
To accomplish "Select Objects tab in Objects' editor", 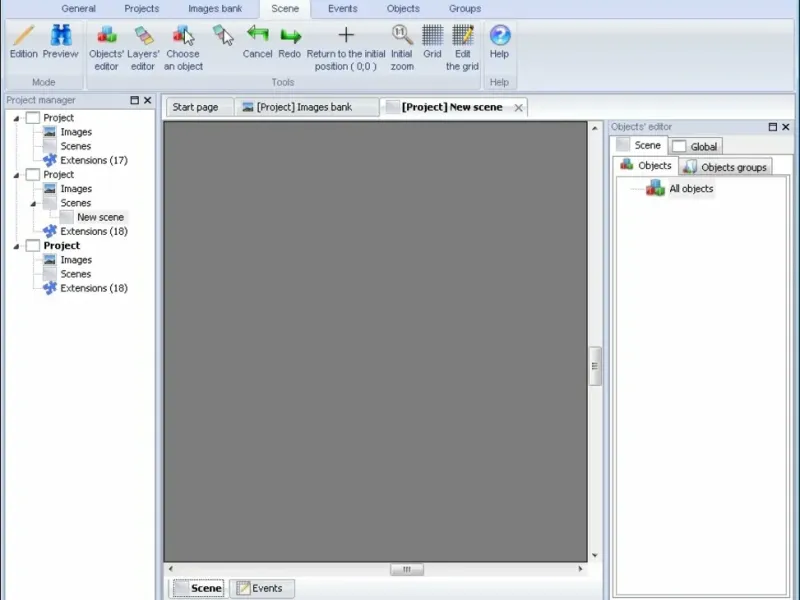I will tap(646, 165).
